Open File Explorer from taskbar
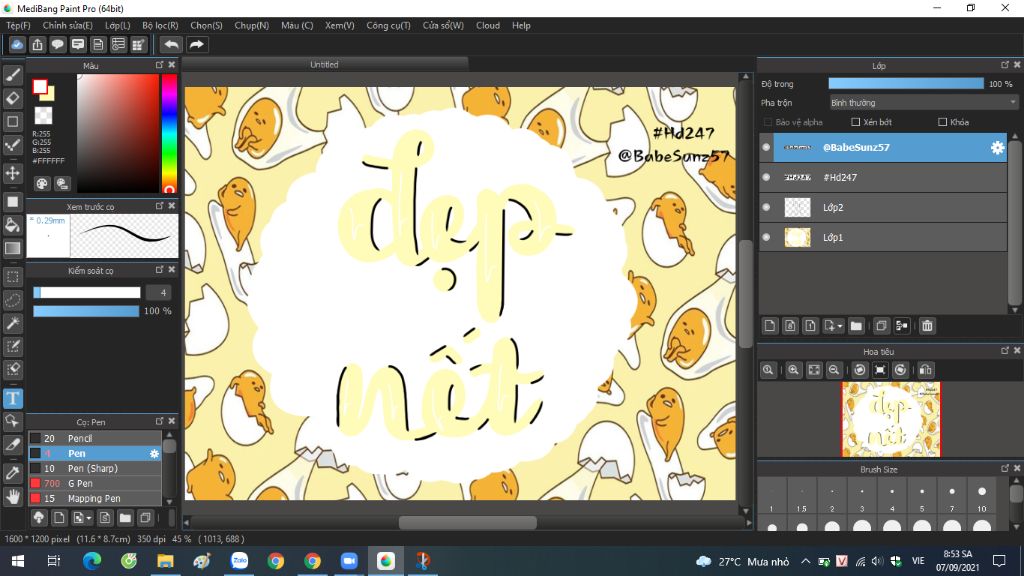The height and width of the screenshot is (576, 1024). coord(165,561)
